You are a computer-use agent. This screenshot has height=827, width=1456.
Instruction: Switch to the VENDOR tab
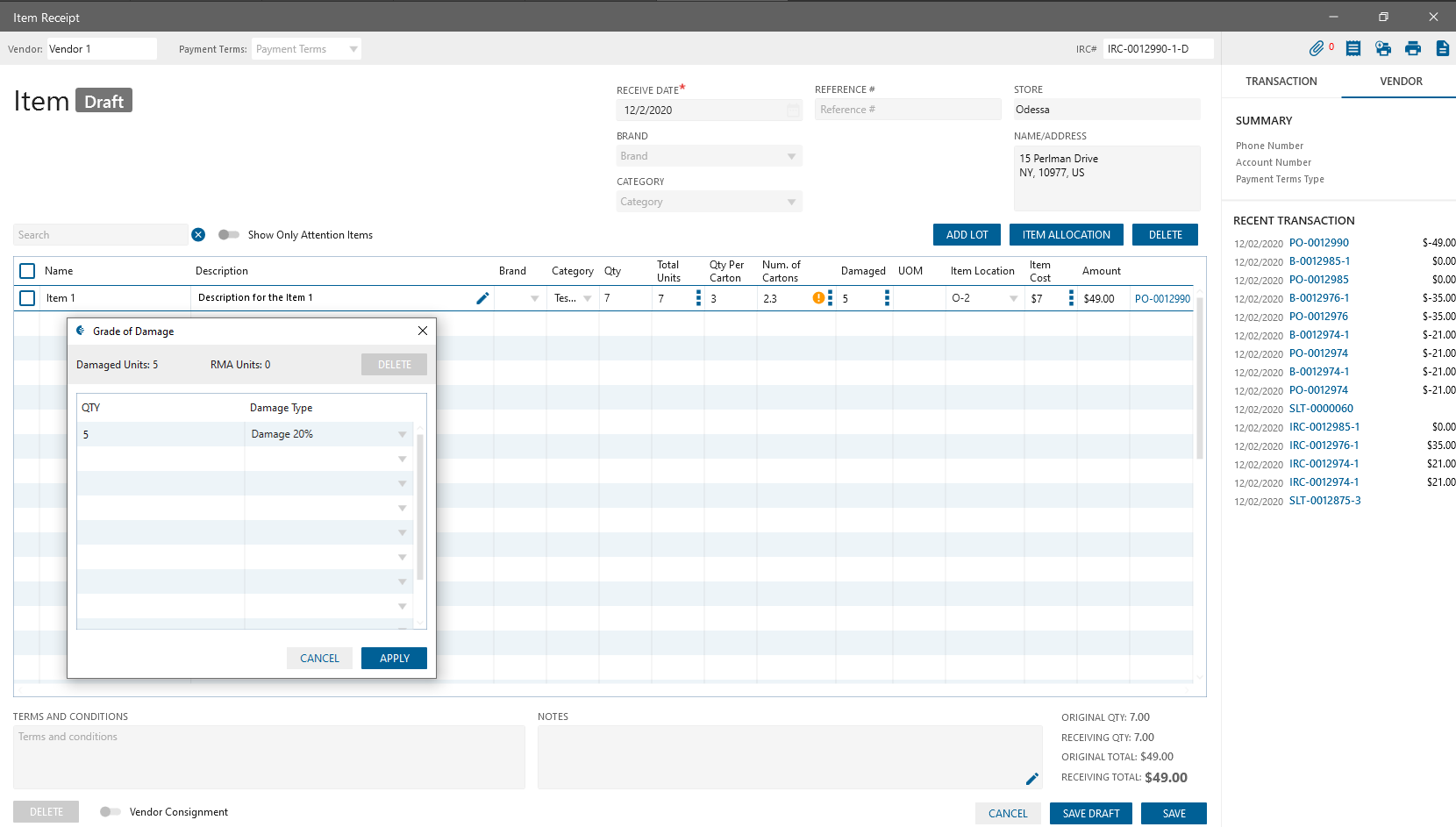point(1401,82)
